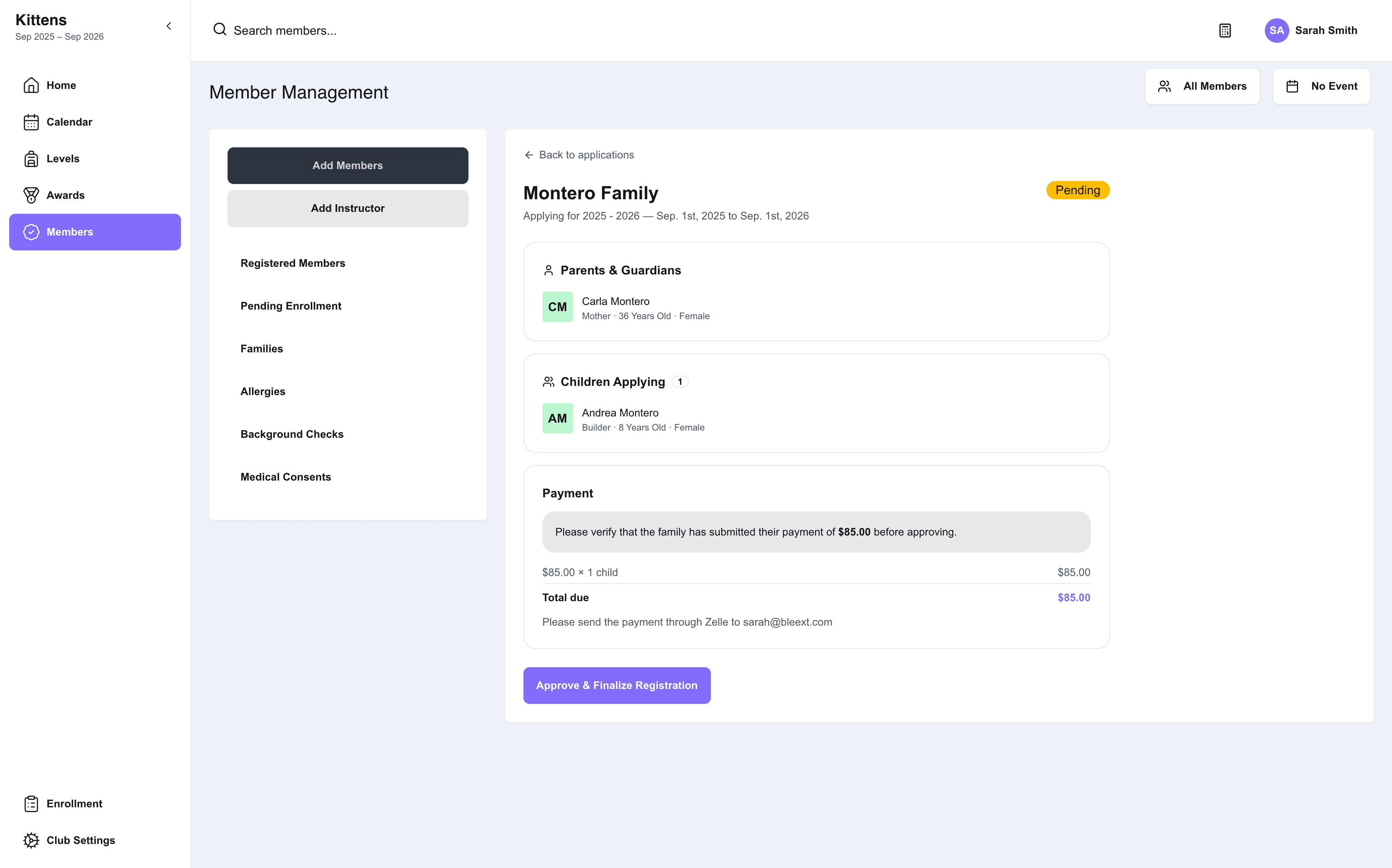Open Calendar via its sidebar icon

pos(31,122)
